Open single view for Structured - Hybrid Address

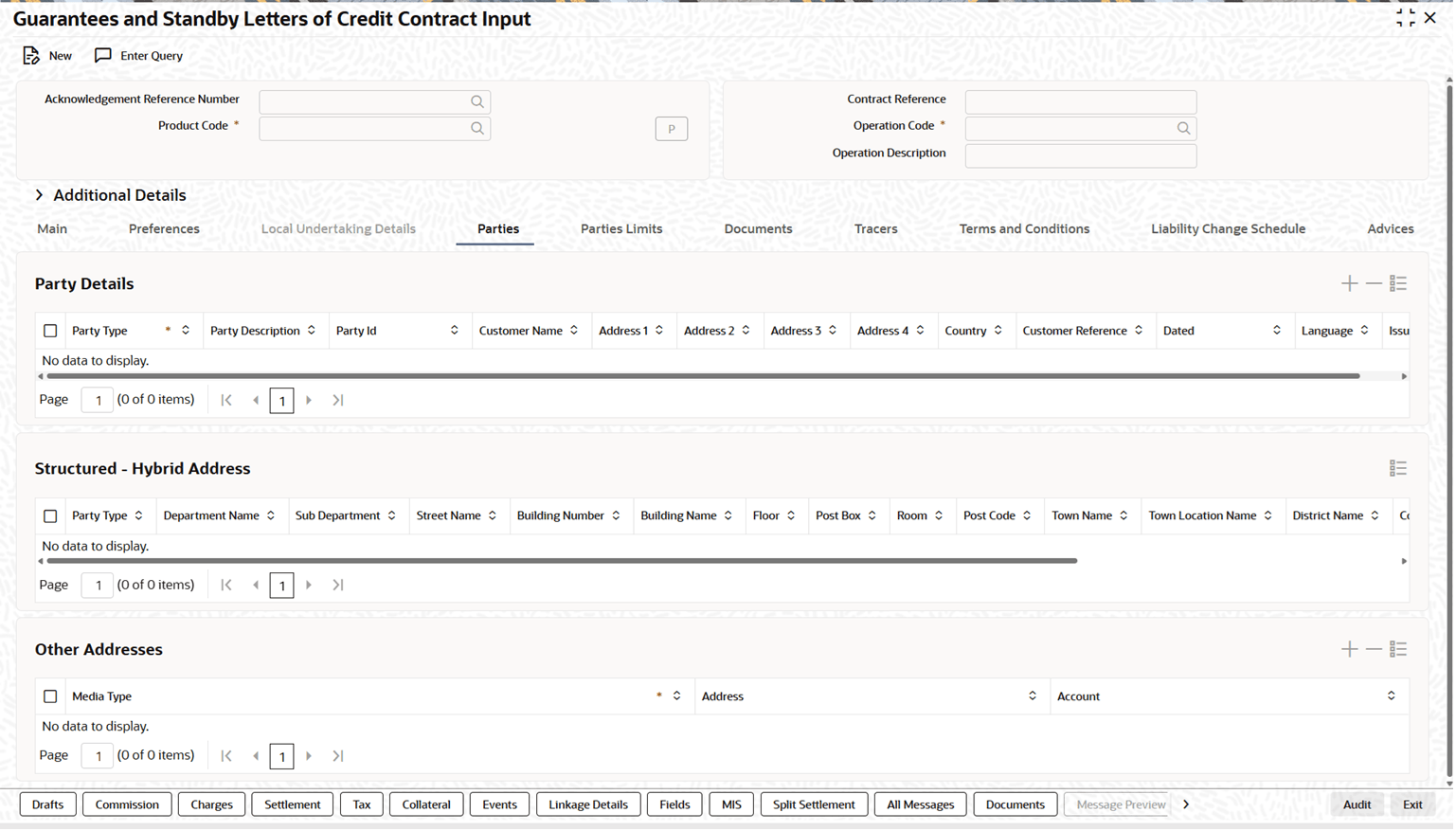point(1398,468)
